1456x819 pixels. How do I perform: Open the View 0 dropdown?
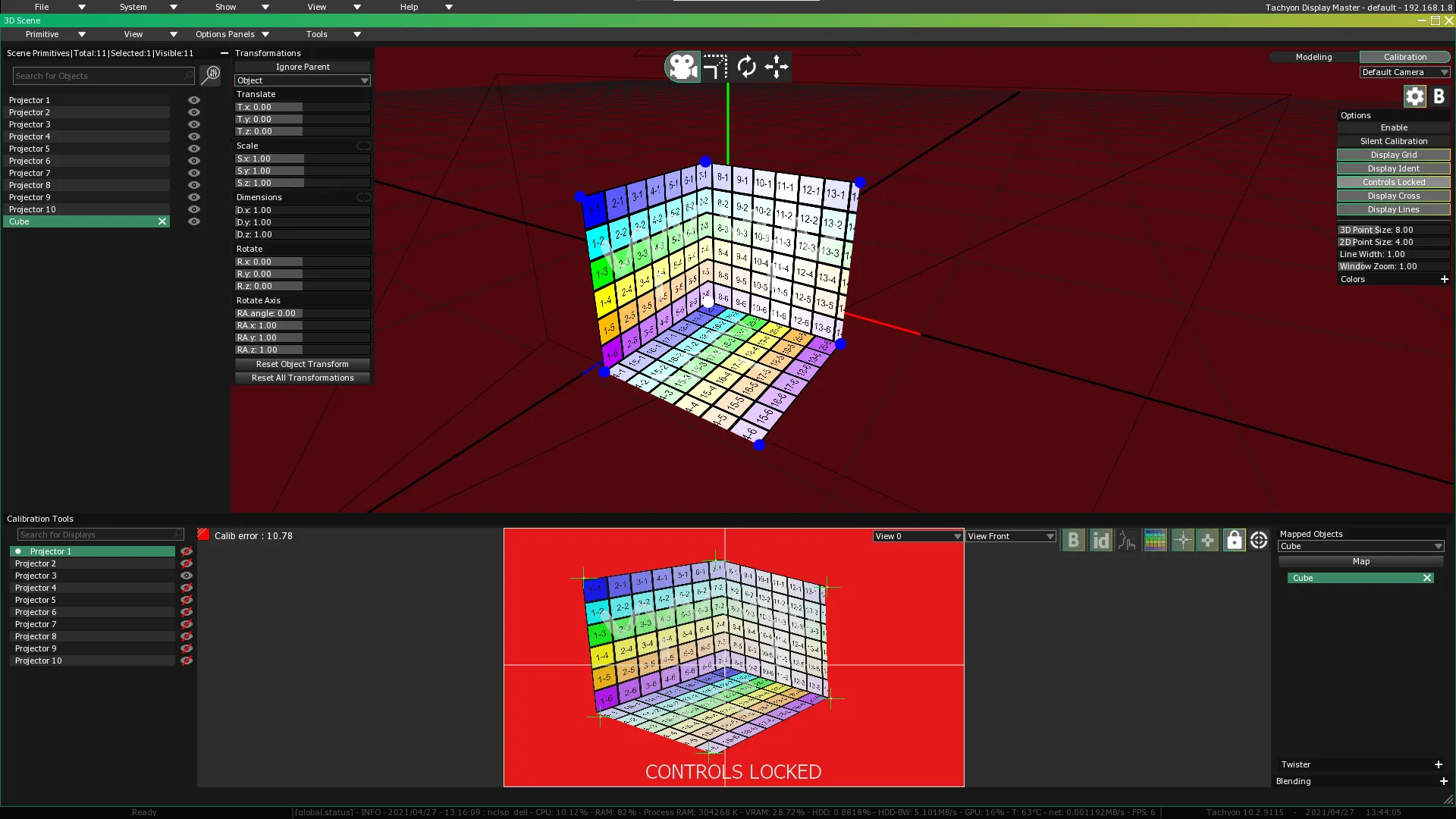(x=918, y=536)
